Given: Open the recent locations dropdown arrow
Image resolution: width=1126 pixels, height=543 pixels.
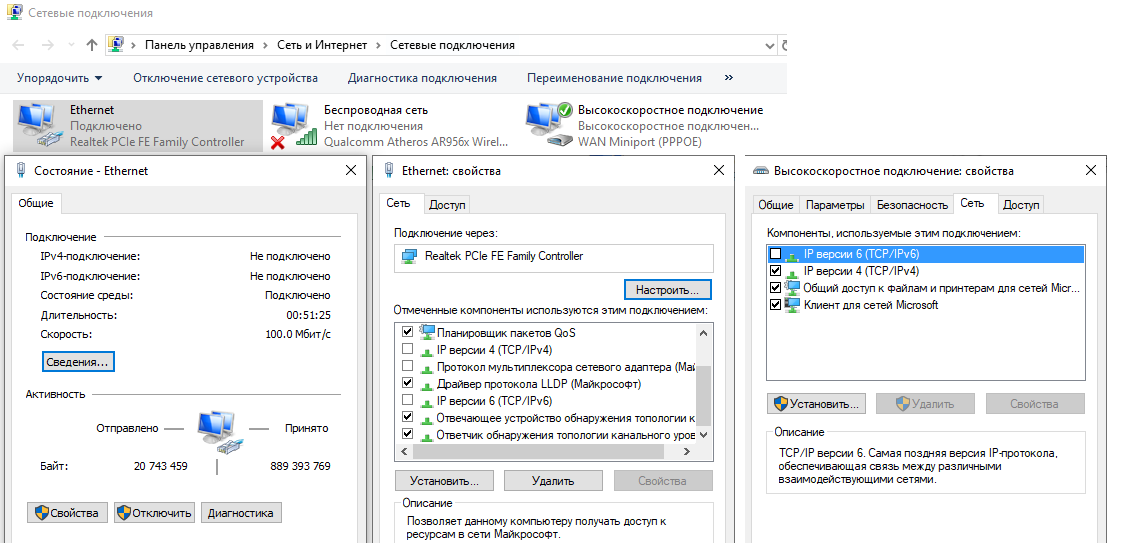Looking at the screenshot, I should coord(70,45).
